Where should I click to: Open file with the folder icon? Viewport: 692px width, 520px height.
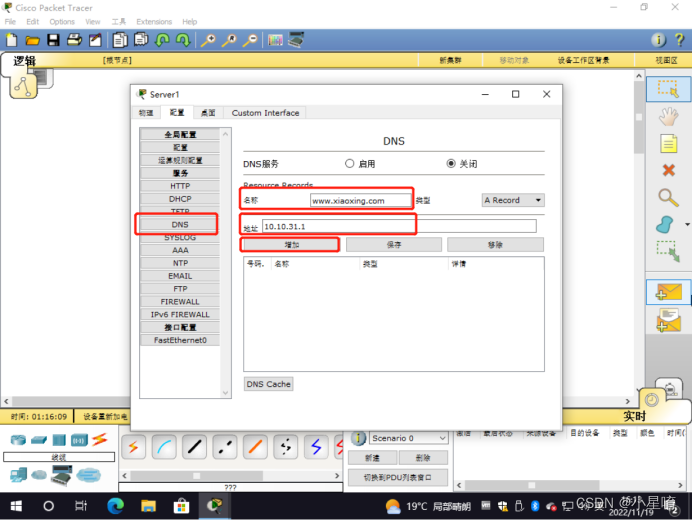coord(32,41)
